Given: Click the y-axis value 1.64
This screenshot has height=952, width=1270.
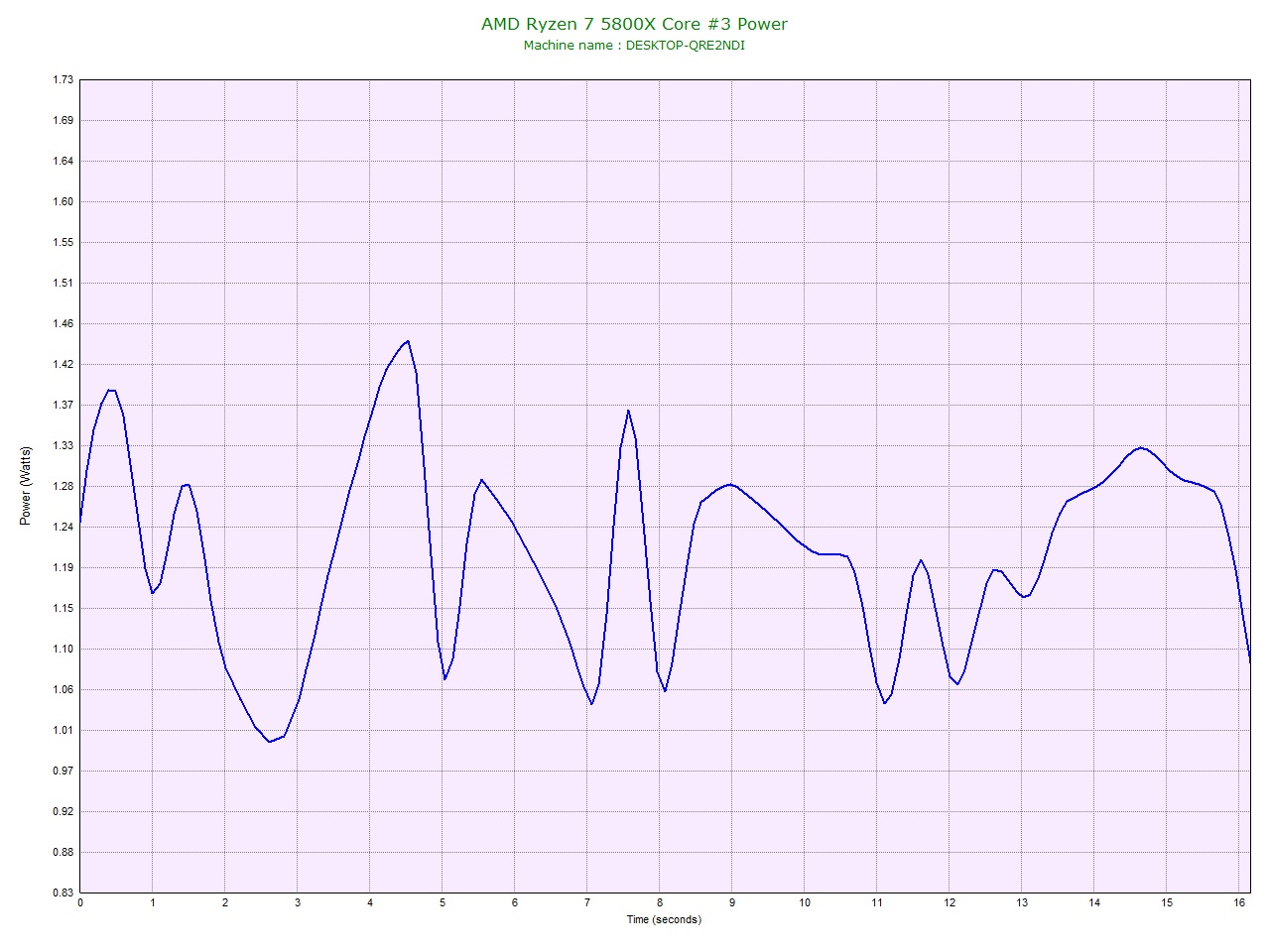Looking at the screenshot, I should (63, 161).
